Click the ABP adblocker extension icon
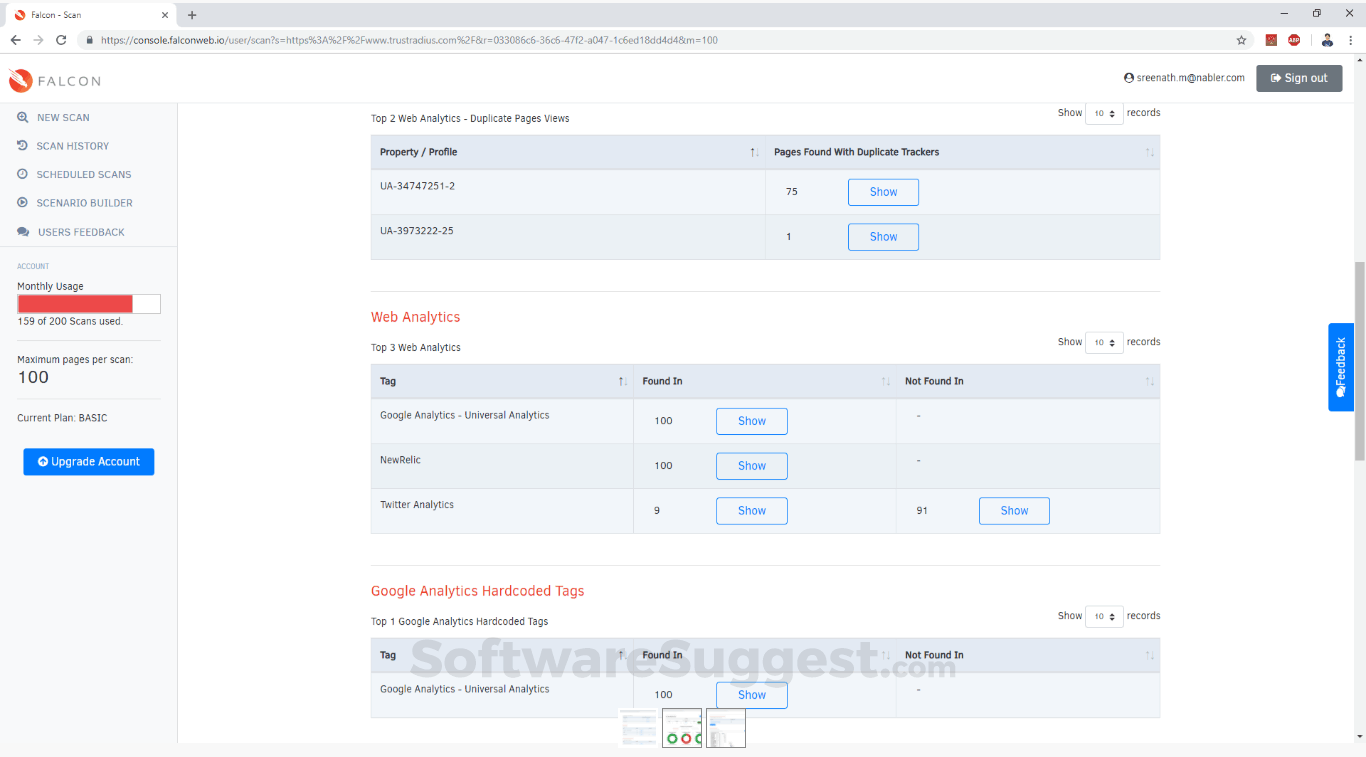Image resolution: width=1366 pixels, height=757 pixels. pos(1295,41)
